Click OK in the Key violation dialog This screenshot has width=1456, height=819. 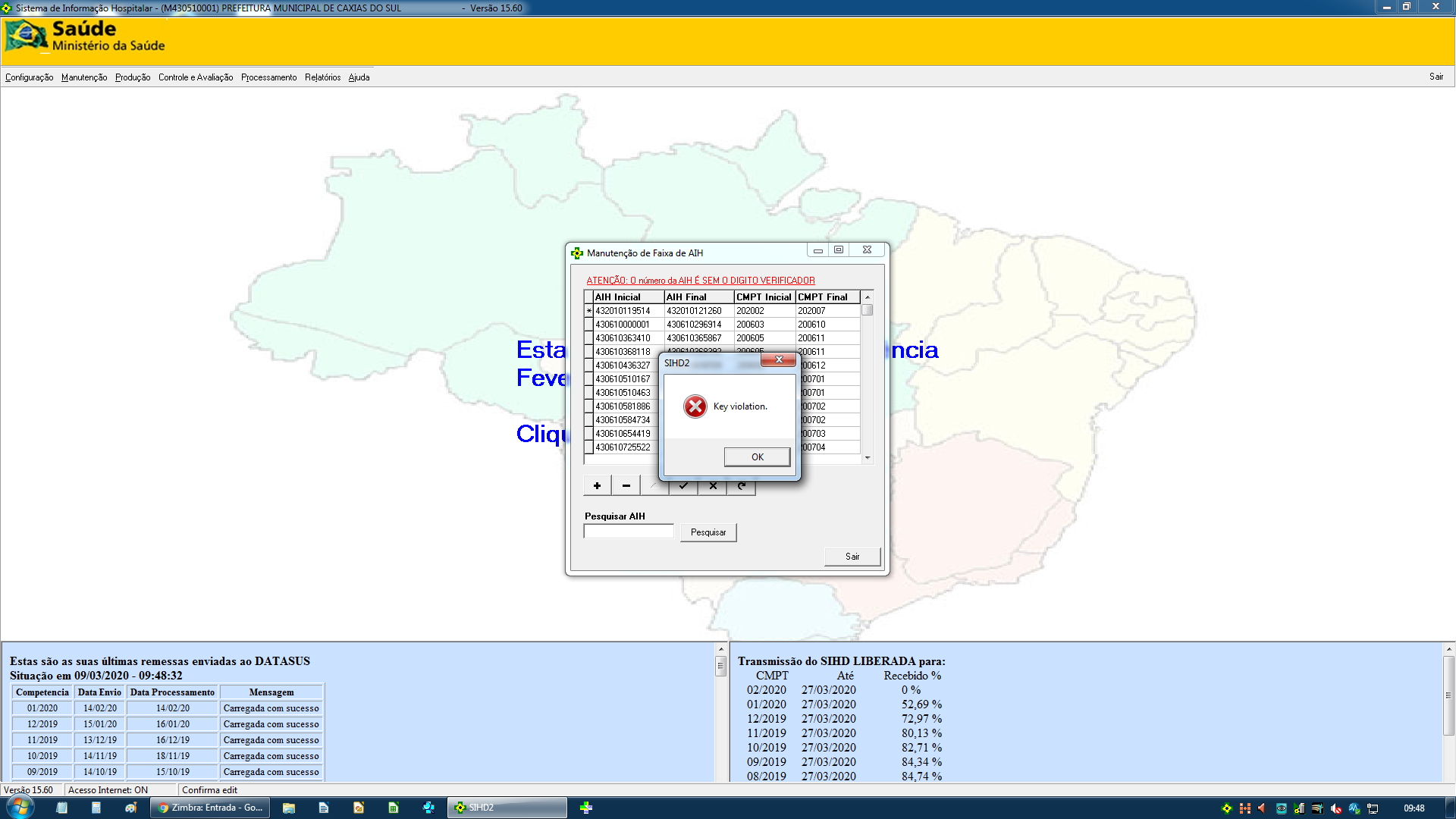tap(757, 457)
